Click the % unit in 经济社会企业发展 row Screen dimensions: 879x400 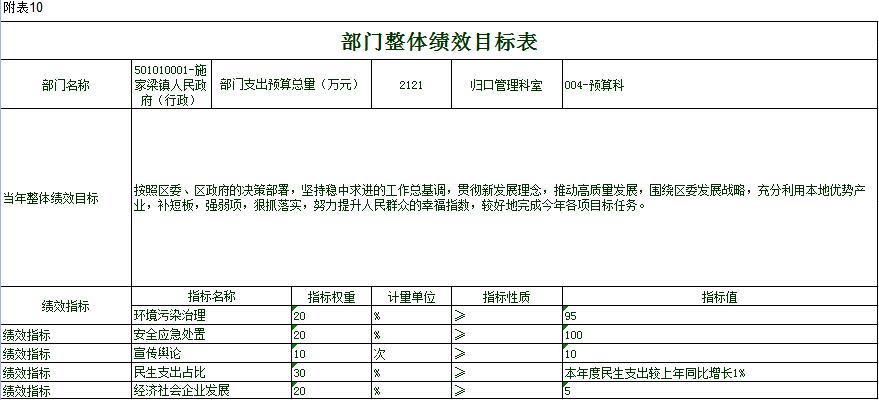click(411, 390)
